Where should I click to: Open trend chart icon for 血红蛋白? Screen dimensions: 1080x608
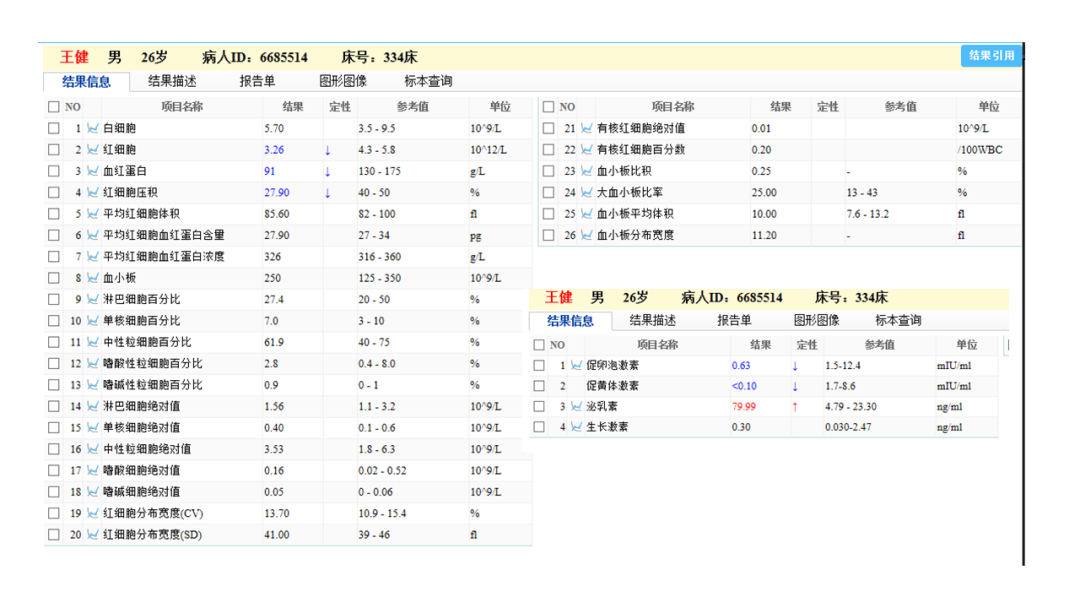pyautogui.click(x=92, y=171)
